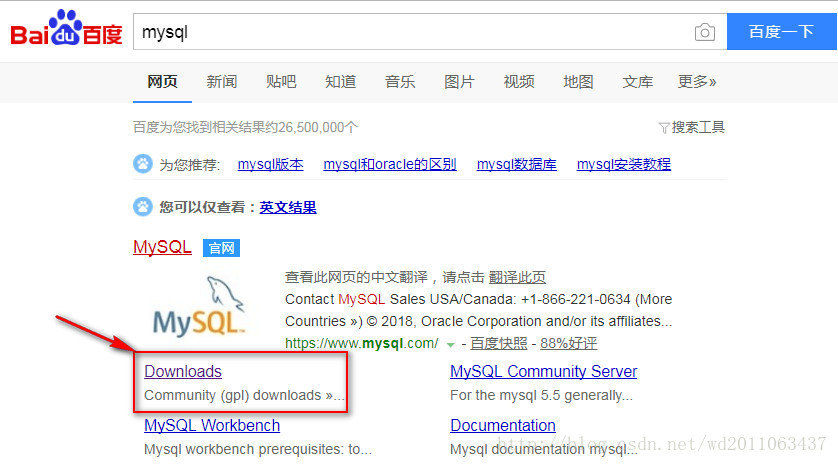Select the 网页 tab

(x=162, y=81)
